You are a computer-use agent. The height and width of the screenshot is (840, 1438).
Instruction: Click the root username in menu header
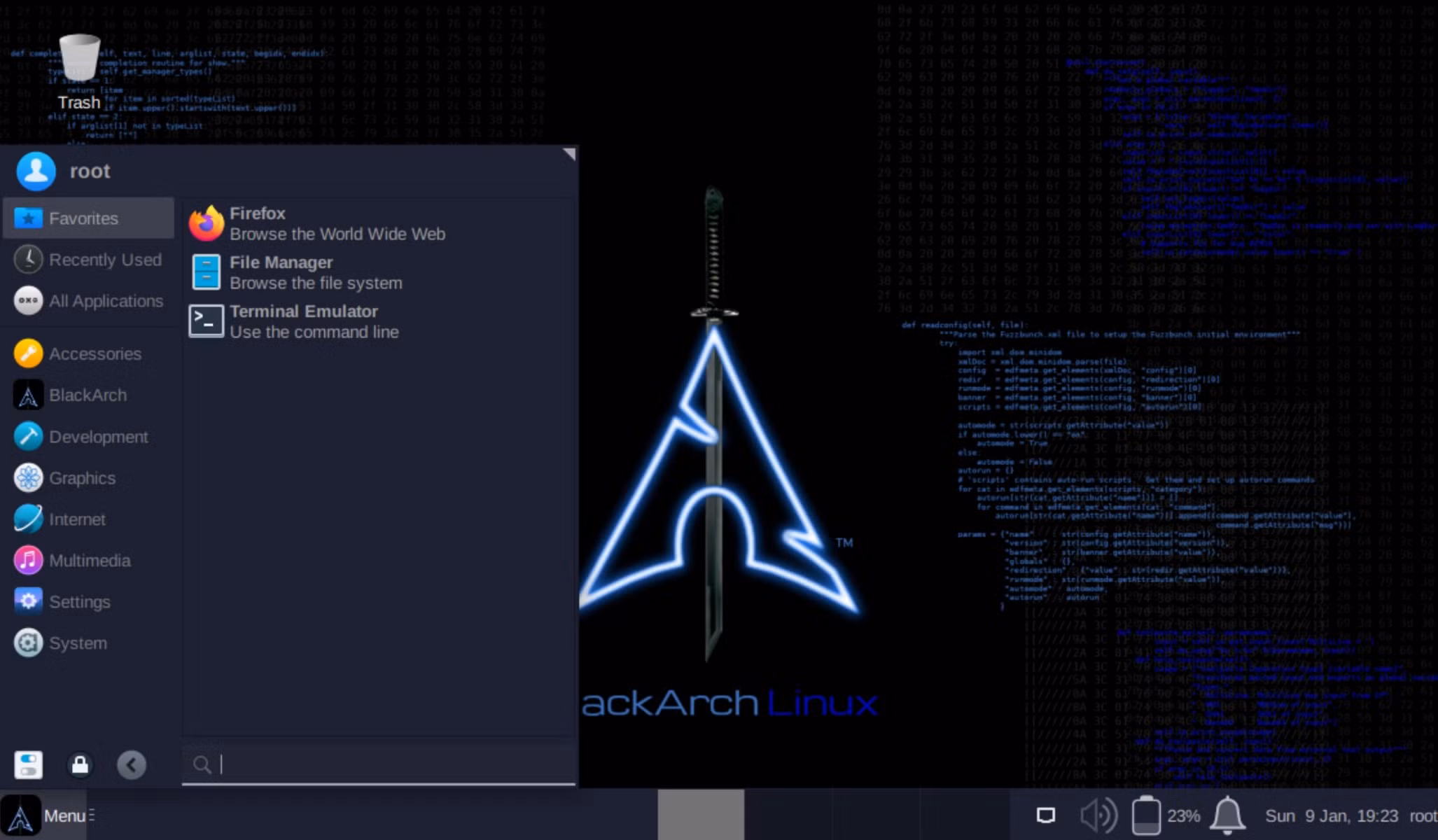(x=90, y=171)
